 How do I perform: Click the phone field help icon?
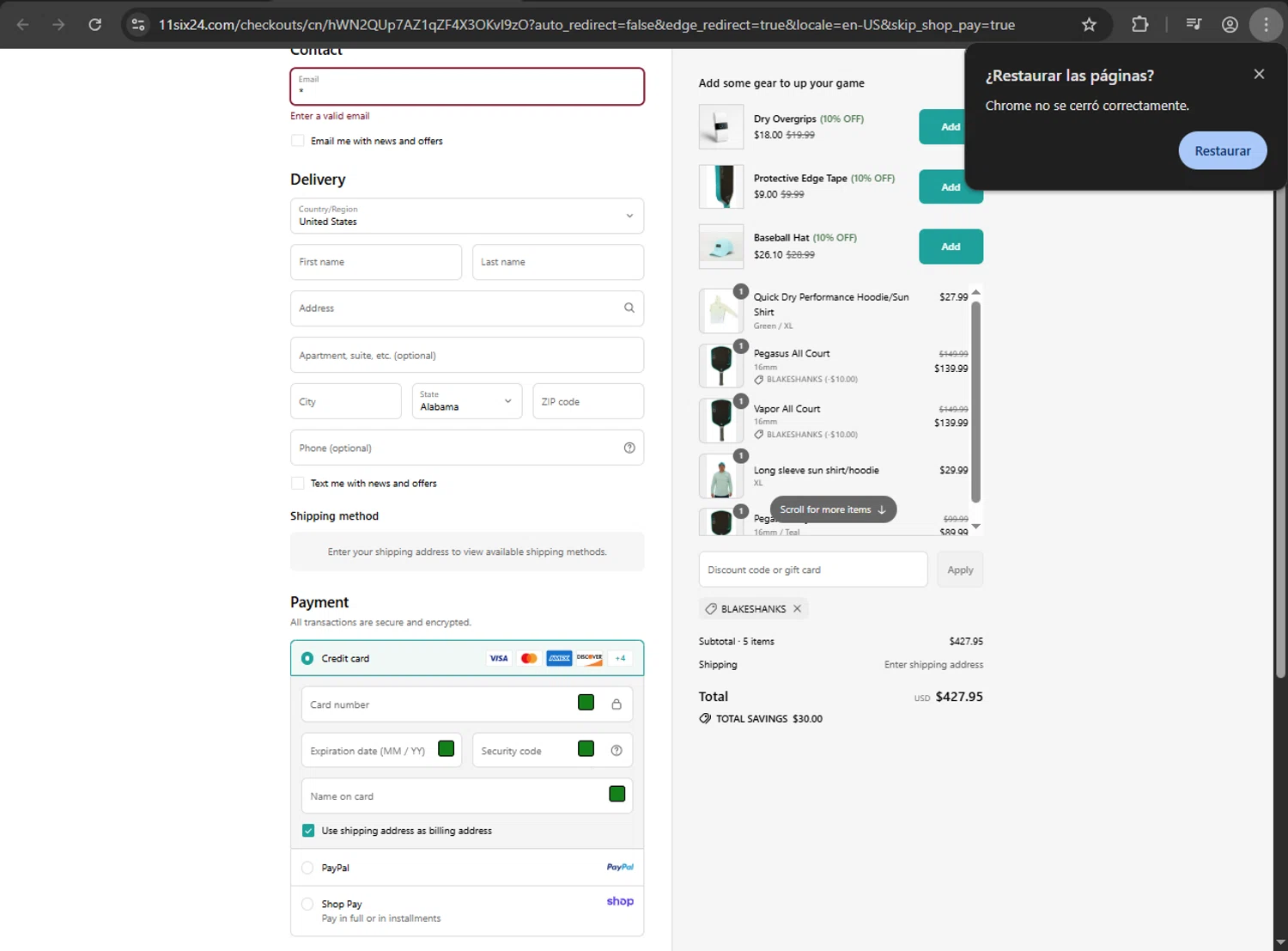tap(629, 448)
